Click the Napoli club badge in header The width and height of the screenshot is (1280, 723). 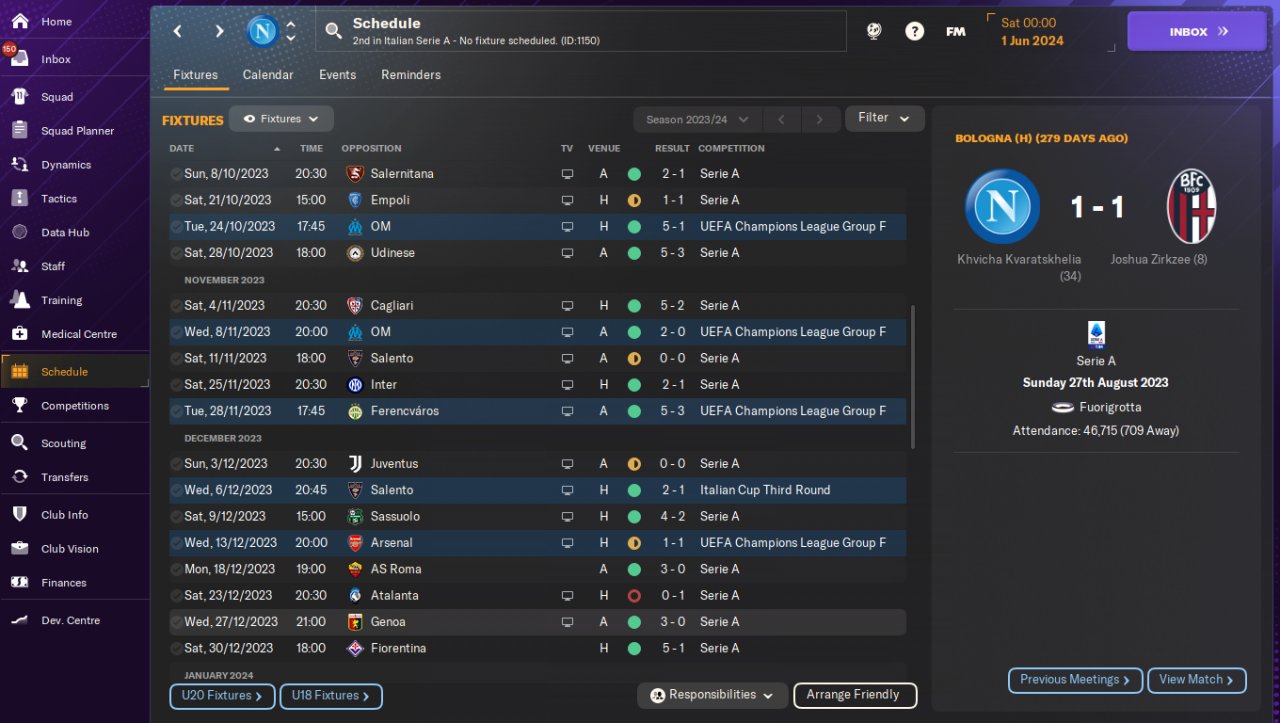(263, 31)
